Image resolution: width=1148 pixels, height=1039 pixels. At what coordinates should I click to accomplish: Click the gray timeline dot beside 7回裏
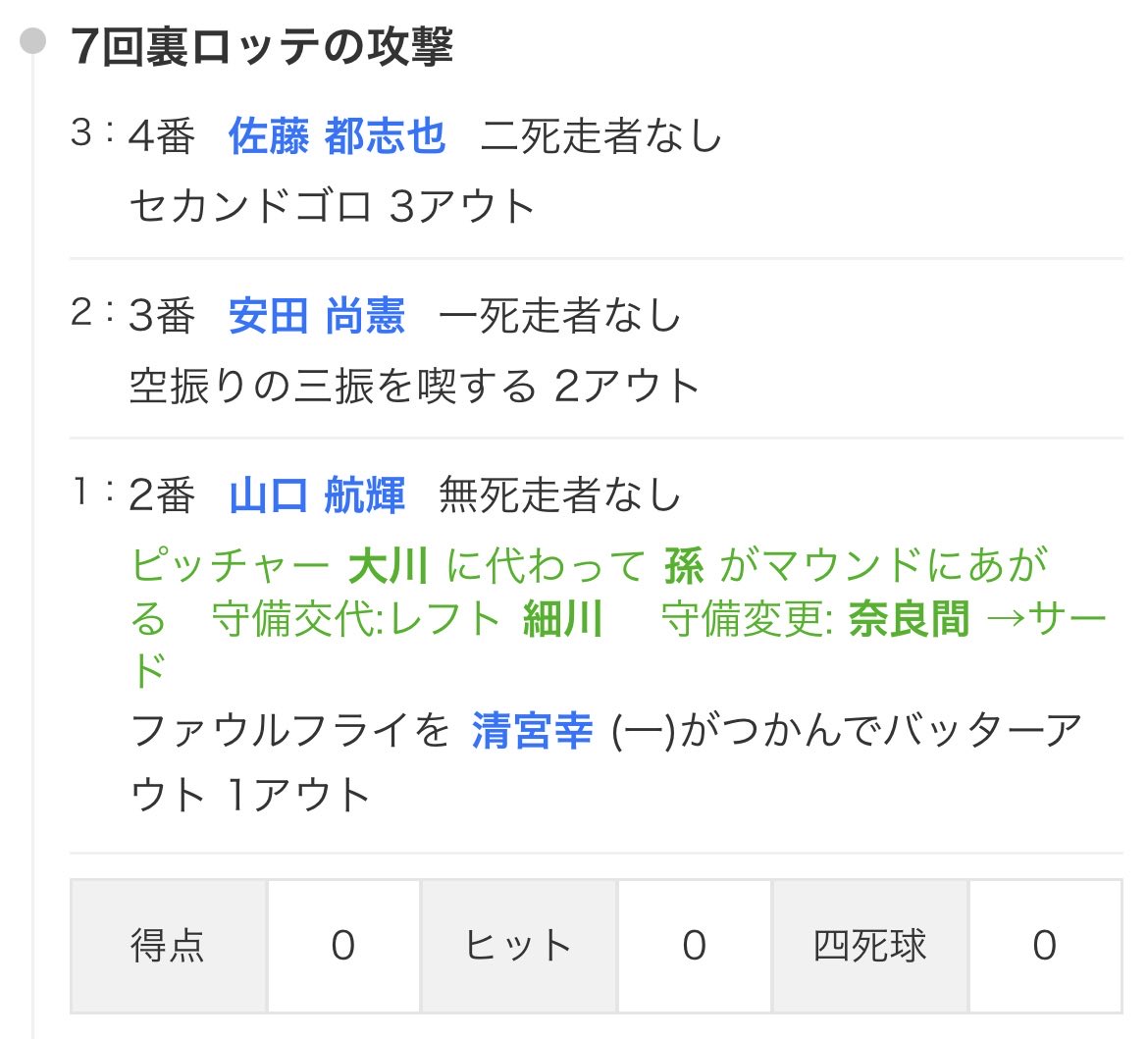click(x=32, y=40)
